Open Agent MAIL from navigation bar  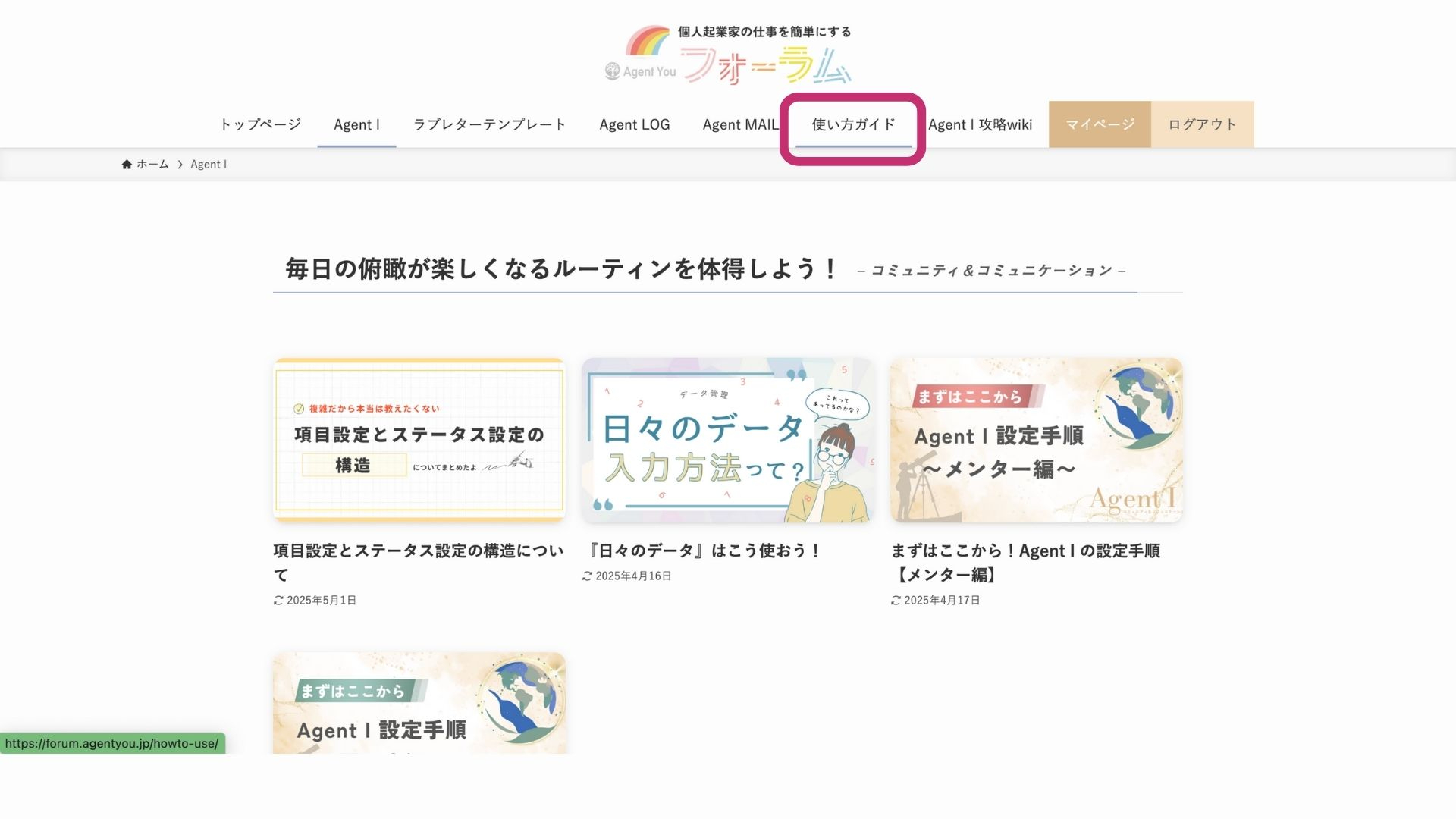740,124
